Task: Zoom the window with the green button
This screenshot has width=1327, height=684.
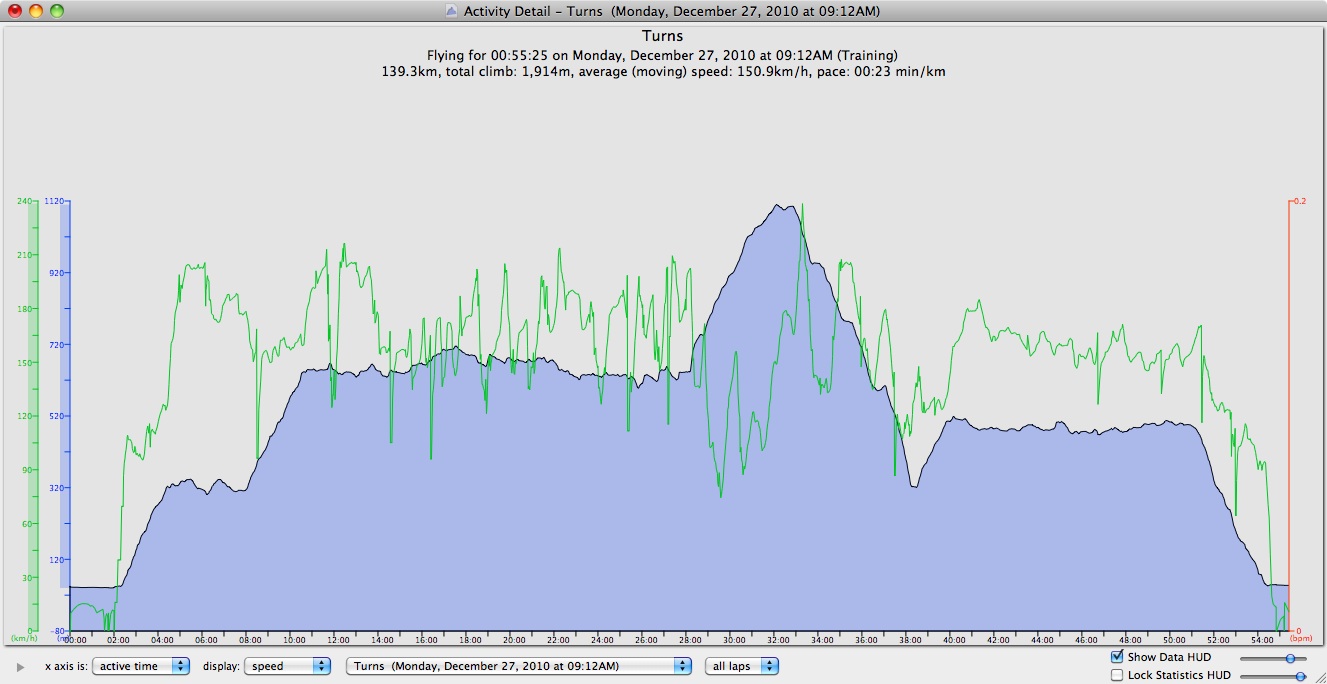Action: 56,11
